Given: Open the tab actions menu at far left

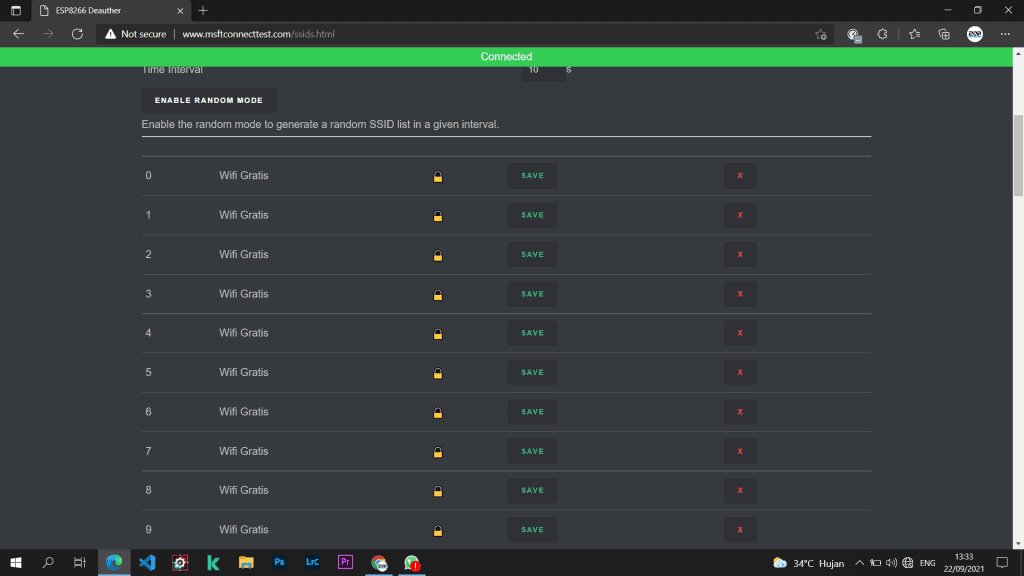Looking at the screenshot, I should point(16,10).
